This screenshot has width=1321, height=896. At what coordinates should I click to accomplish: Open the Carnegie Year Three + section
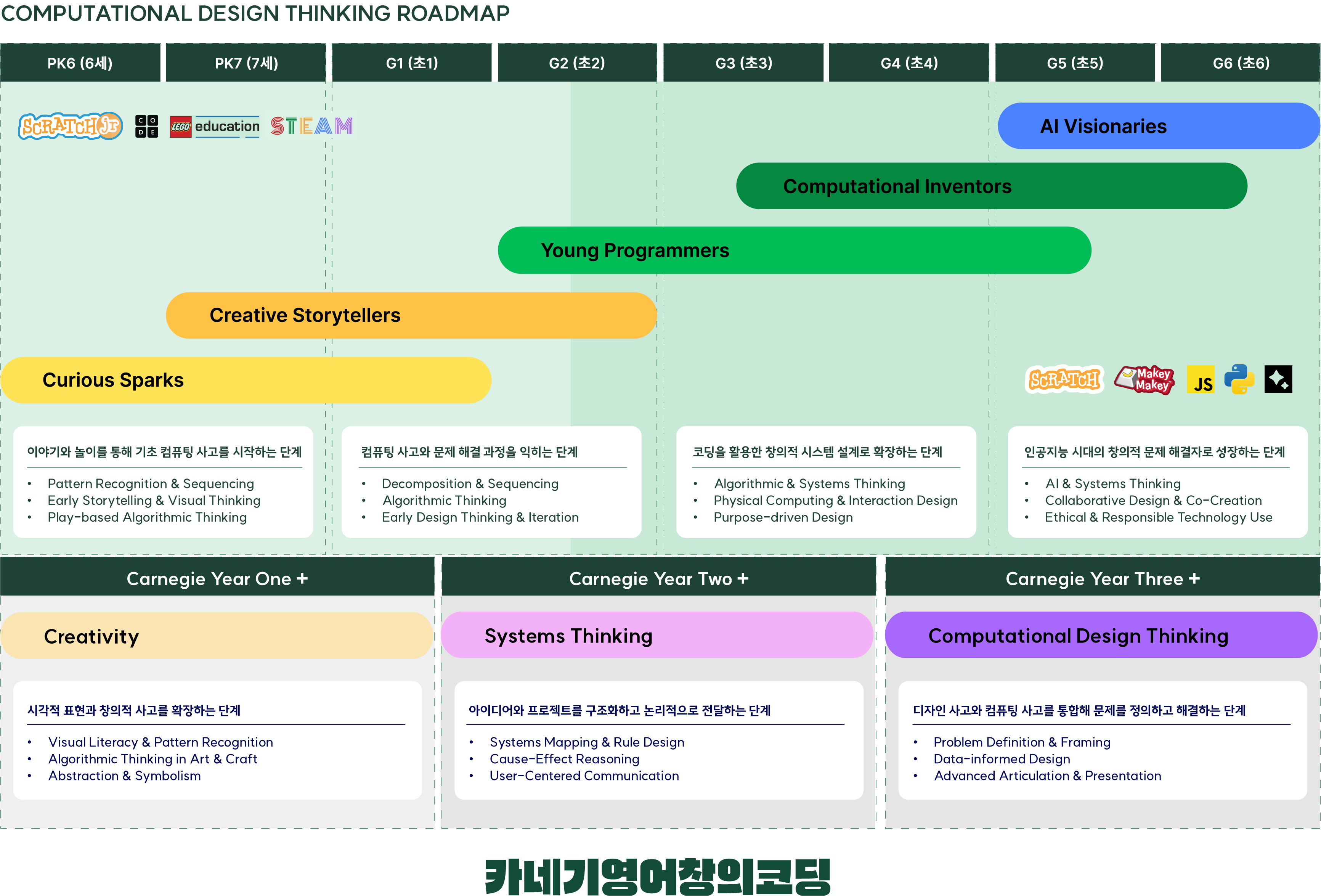click(1102, 579)
